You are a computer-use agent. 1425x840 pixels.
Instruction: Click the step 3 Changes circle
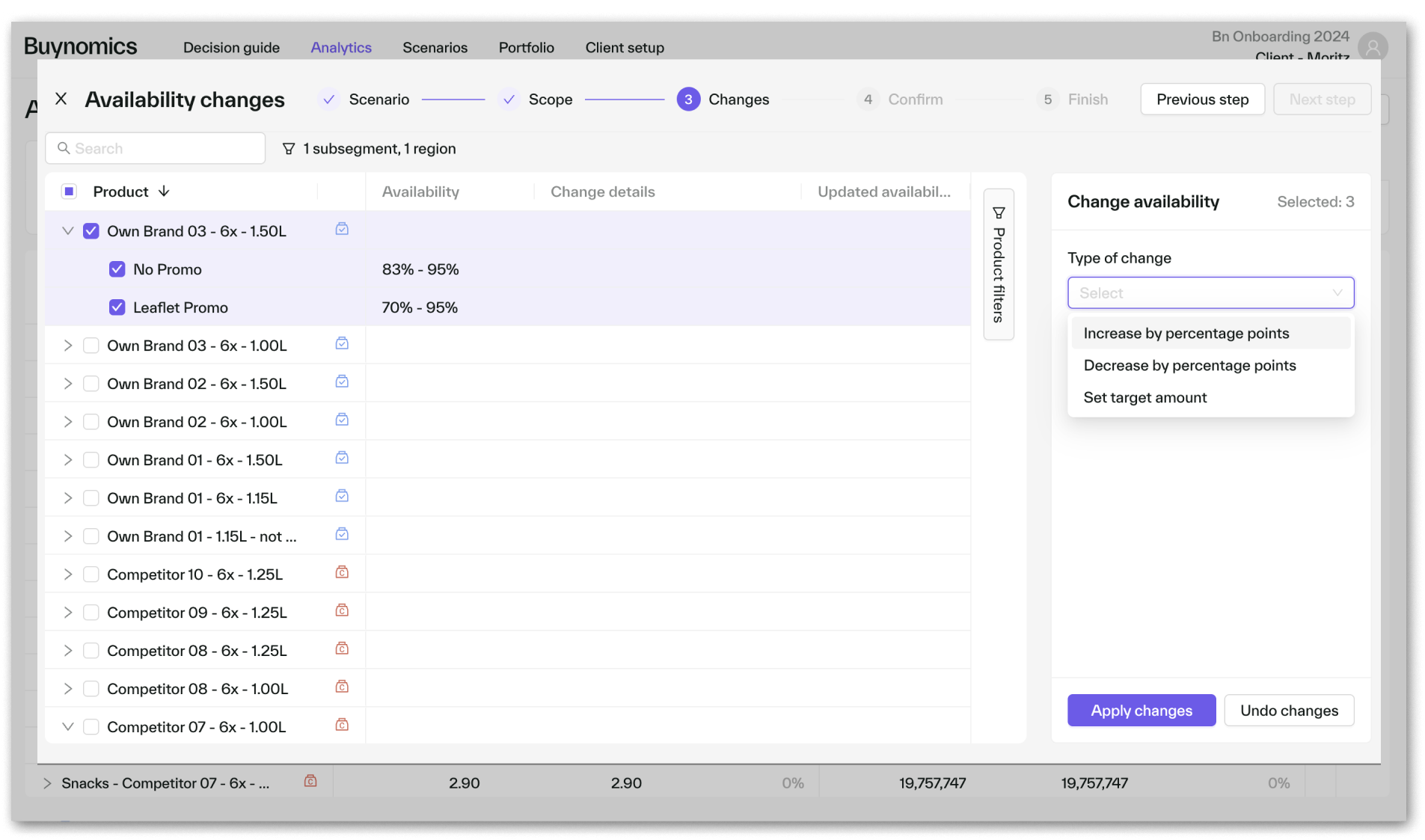688,99
